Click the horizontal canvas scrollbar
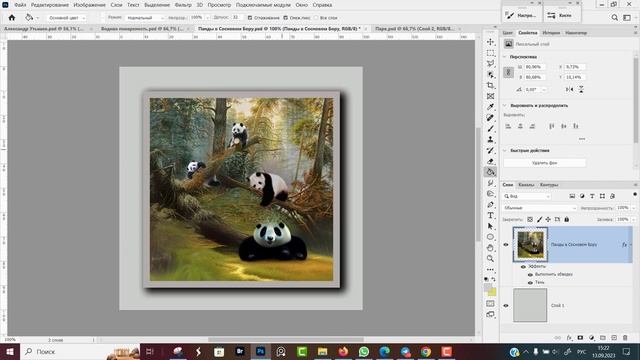This screenshot has width=640, height=360. pyautogui.click(x=286, y=340)
